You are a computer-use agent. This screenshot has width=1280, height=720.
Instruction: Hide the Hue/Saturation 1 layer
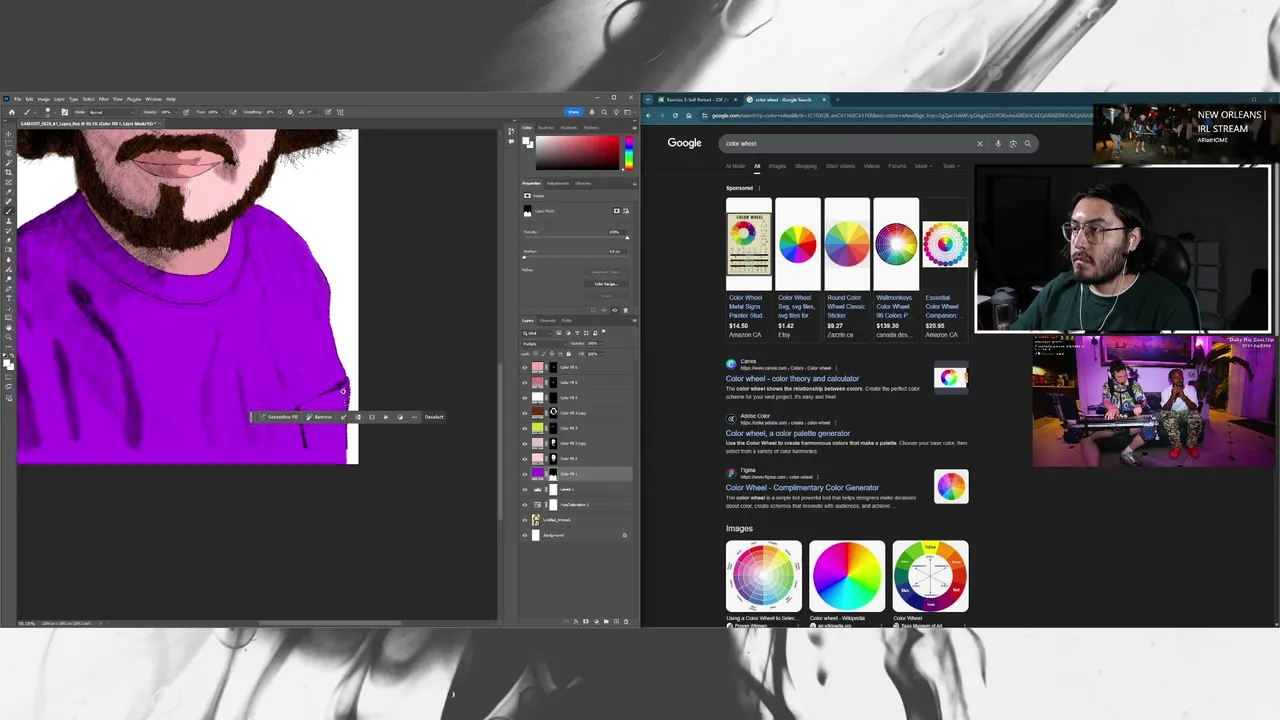(x=525, y=504)
